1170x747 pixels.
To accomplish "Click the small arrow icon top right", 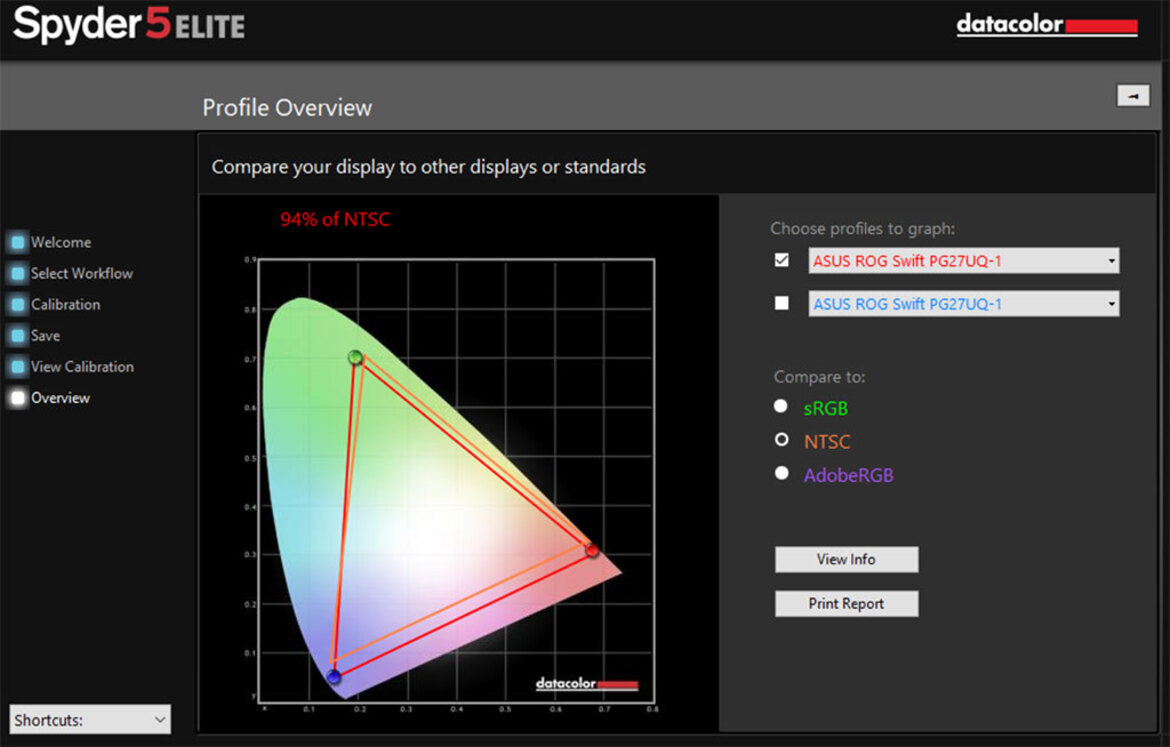I will click(1133, 96).
